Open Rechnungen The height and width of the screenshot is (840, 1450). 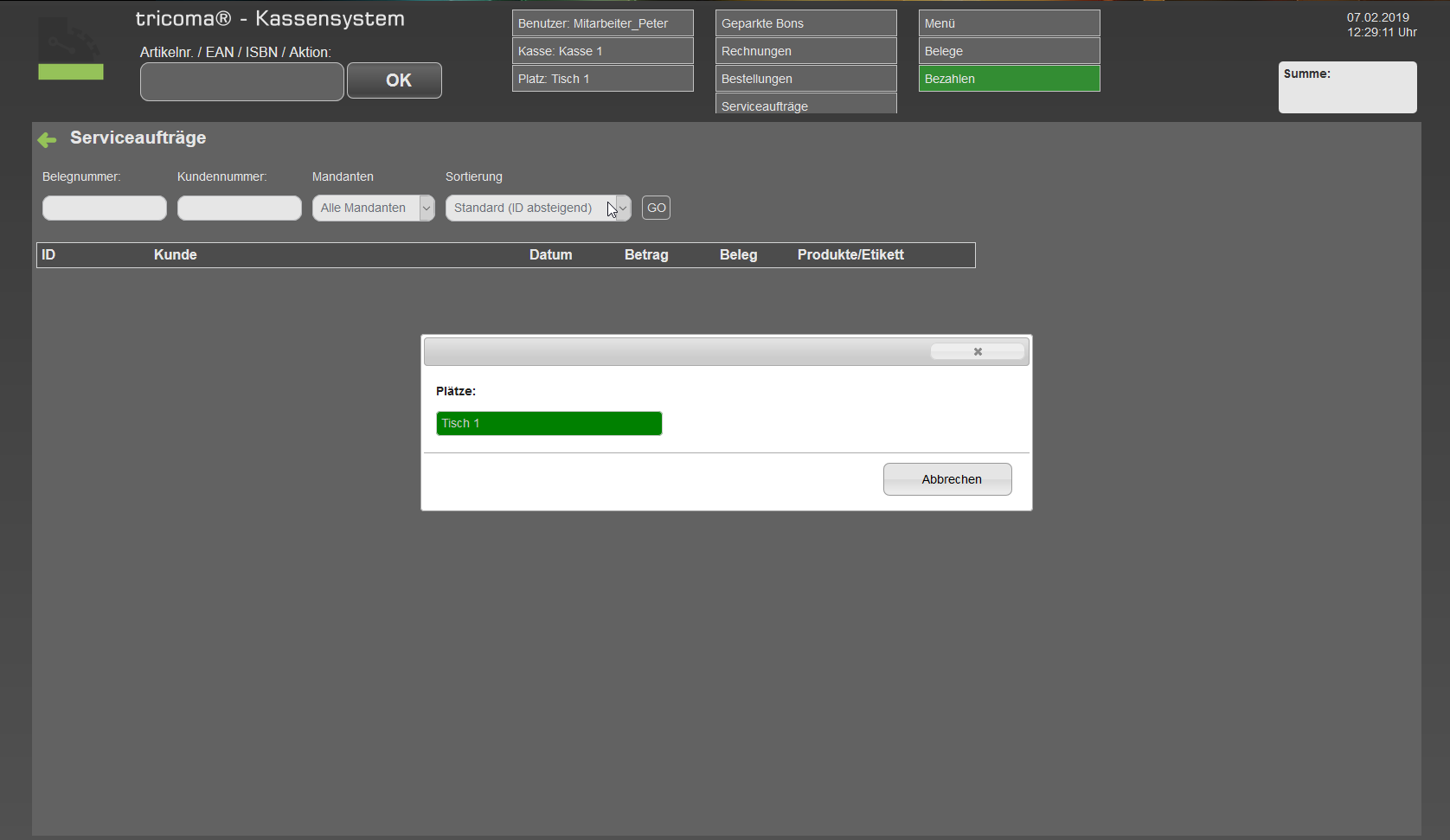coord(806,51)
